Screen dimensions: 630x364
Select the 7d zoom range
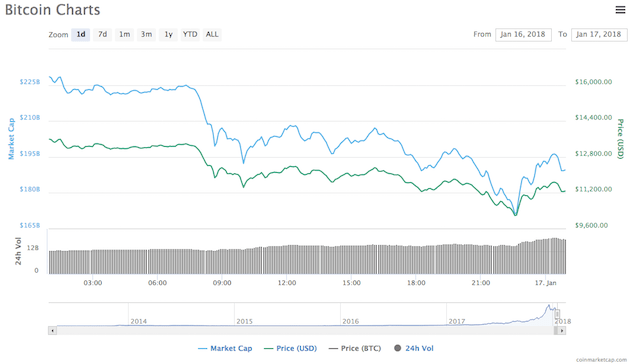102,35
